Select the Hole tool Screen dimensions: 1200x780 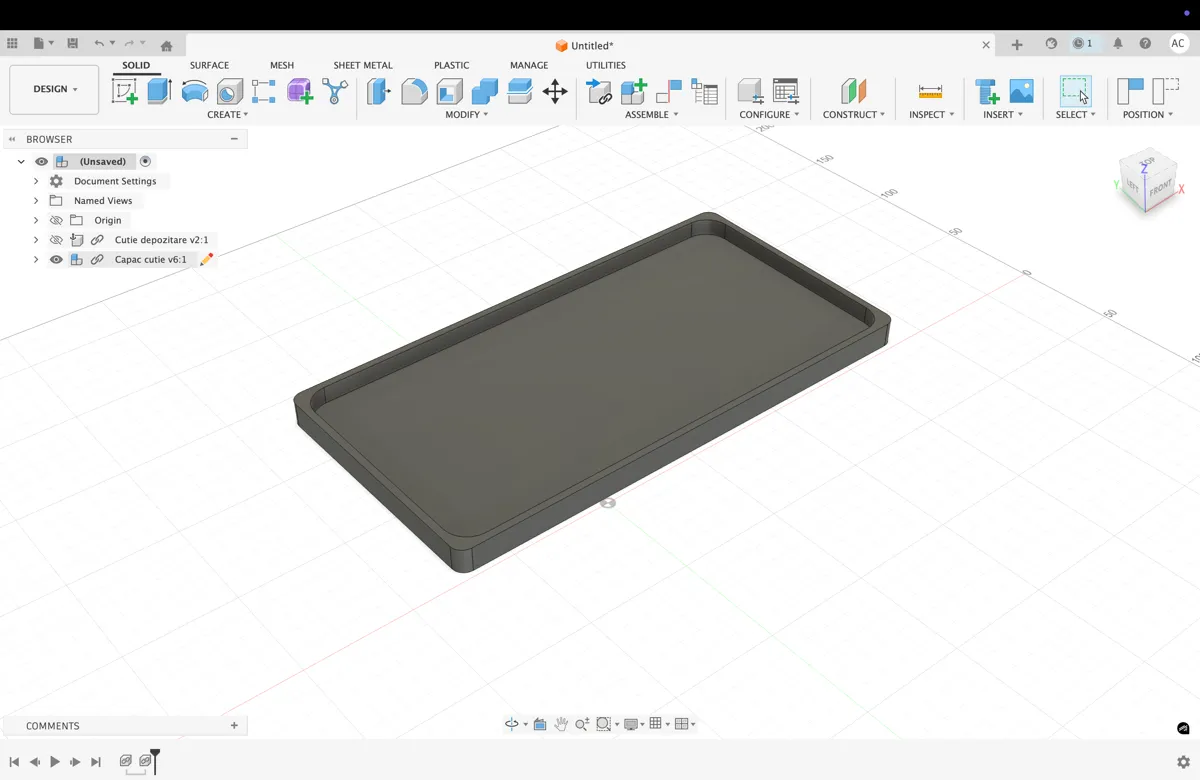[230, 91]
